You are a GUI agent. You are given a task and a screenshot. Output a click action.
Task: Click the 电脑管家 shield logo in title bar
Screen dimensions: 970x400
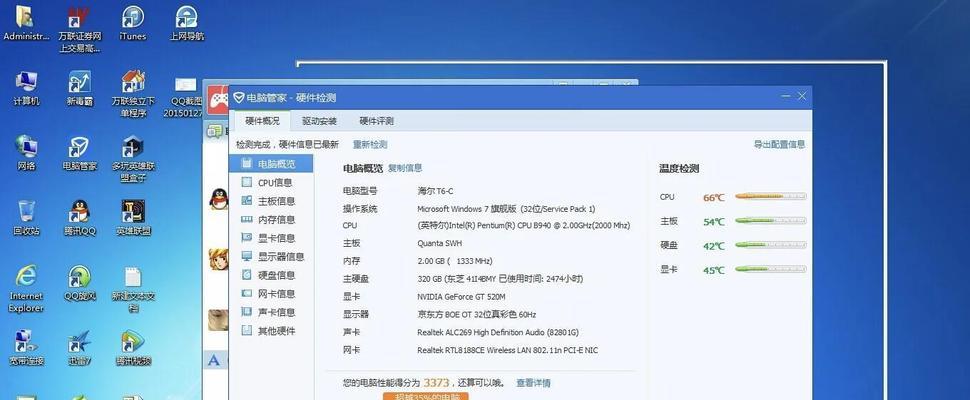point(238,98)
